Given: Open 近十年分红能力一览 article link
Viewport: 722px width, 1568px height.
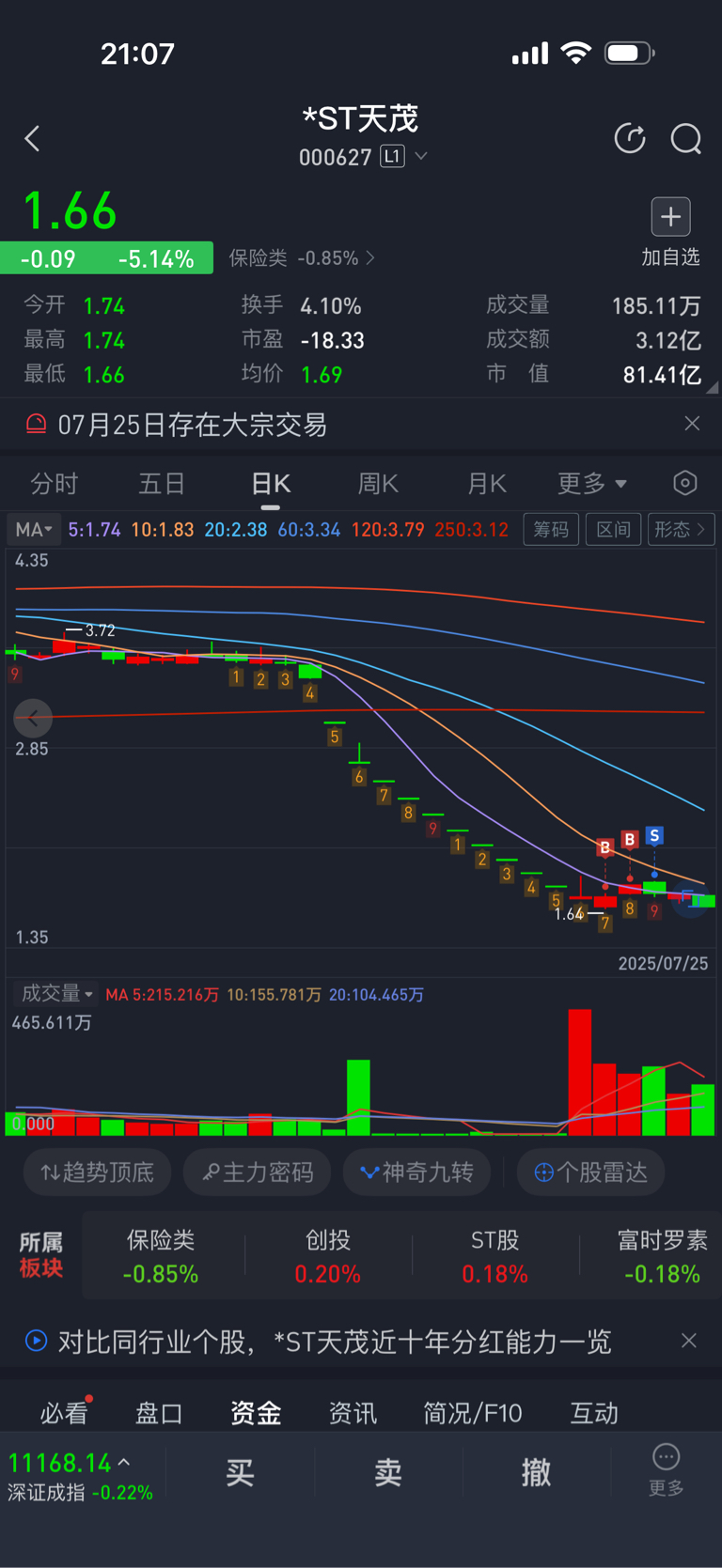Looking at the screenshot, I should click(335, 1342).
